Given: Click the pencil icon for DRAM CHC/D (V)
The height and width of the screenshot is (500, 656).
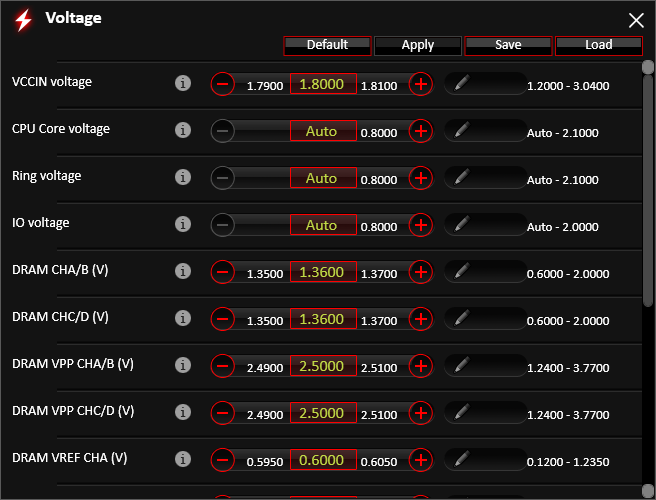Looking at the screenshot, I should (x=461, y=319).
